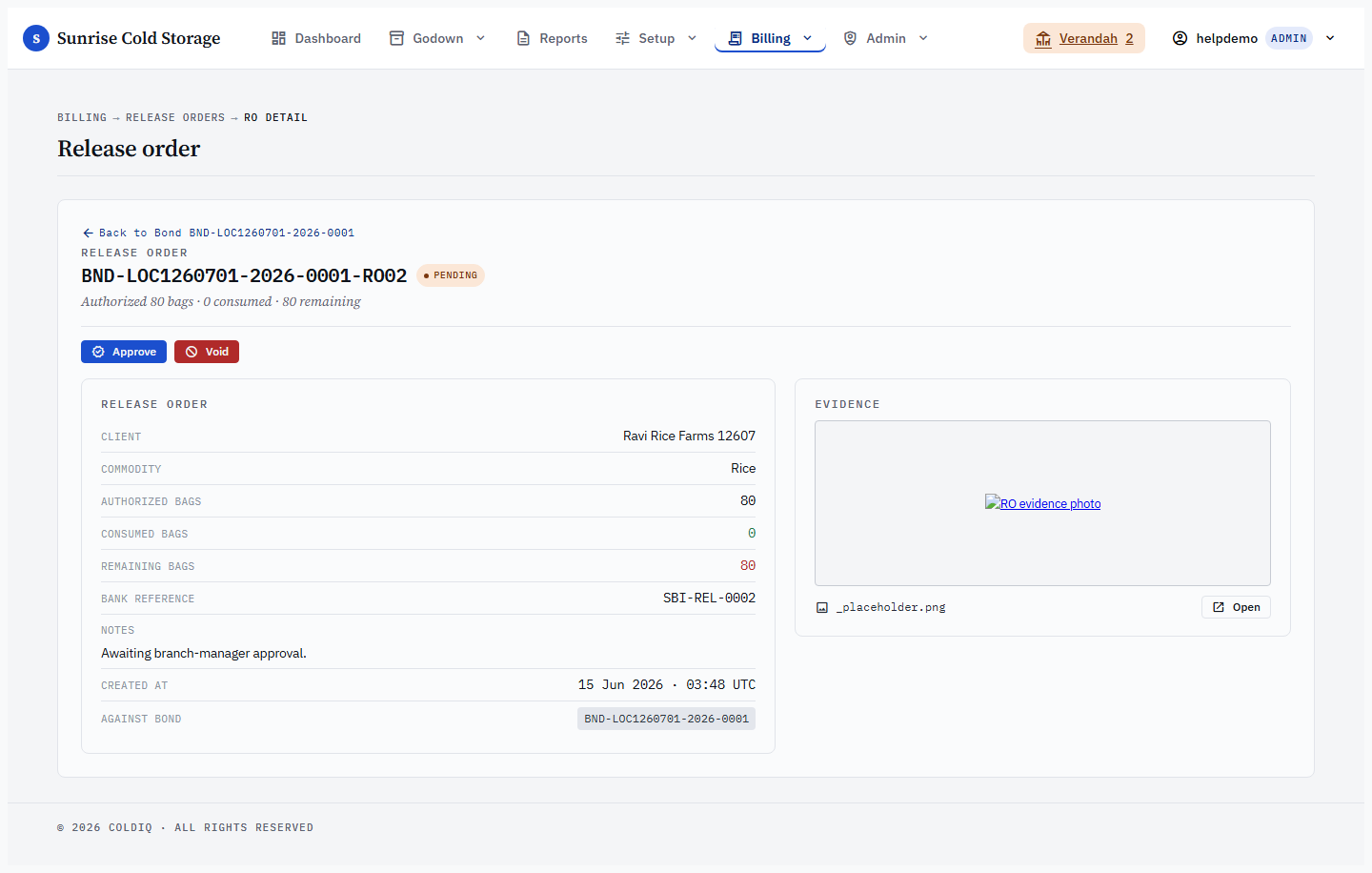1372x873 pixels.
Task: Click the BILLING breadcrumb
Action: pos(82,117)
